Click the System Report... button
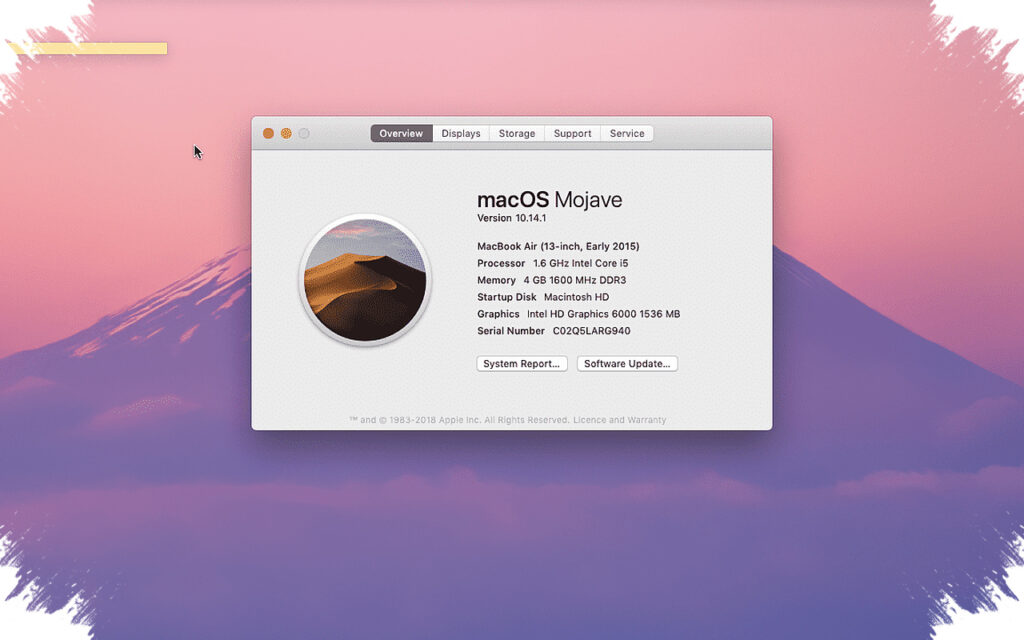1024x640 pixels. (522, 364)
